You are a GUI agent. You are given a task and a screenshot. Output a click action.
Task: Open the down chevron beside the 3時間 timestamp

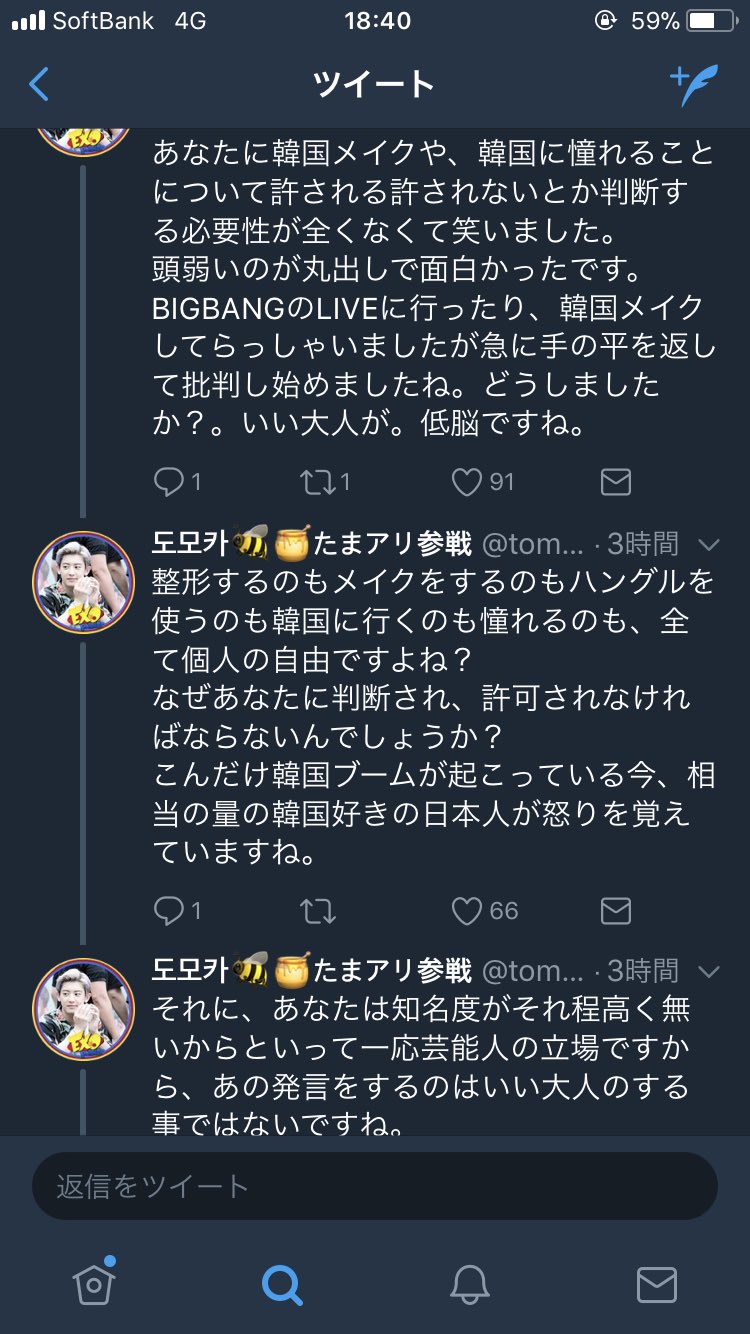tap(710, 545)
